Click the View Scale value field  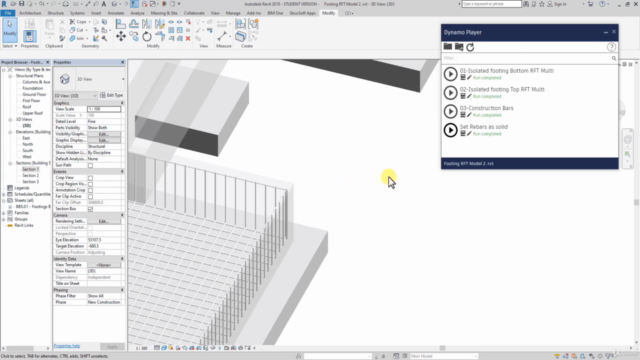(104, 109)
